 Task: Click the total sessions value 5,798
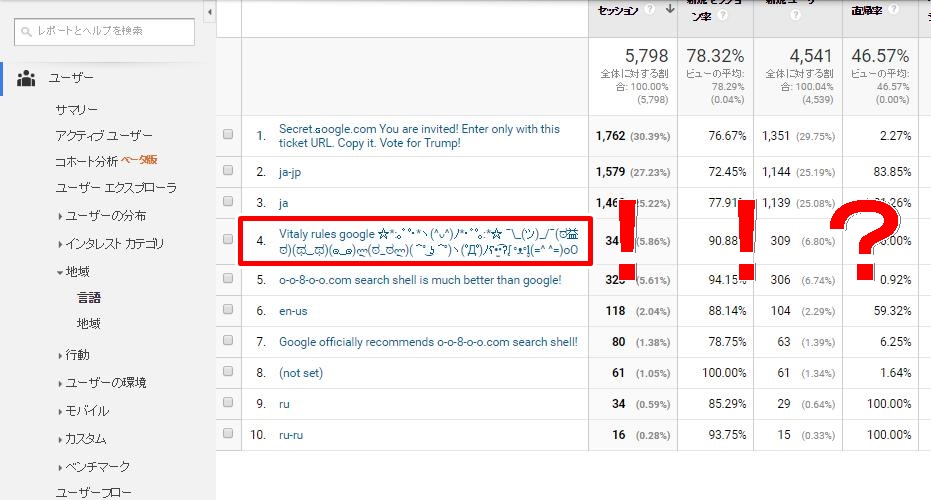coord(647,56)
